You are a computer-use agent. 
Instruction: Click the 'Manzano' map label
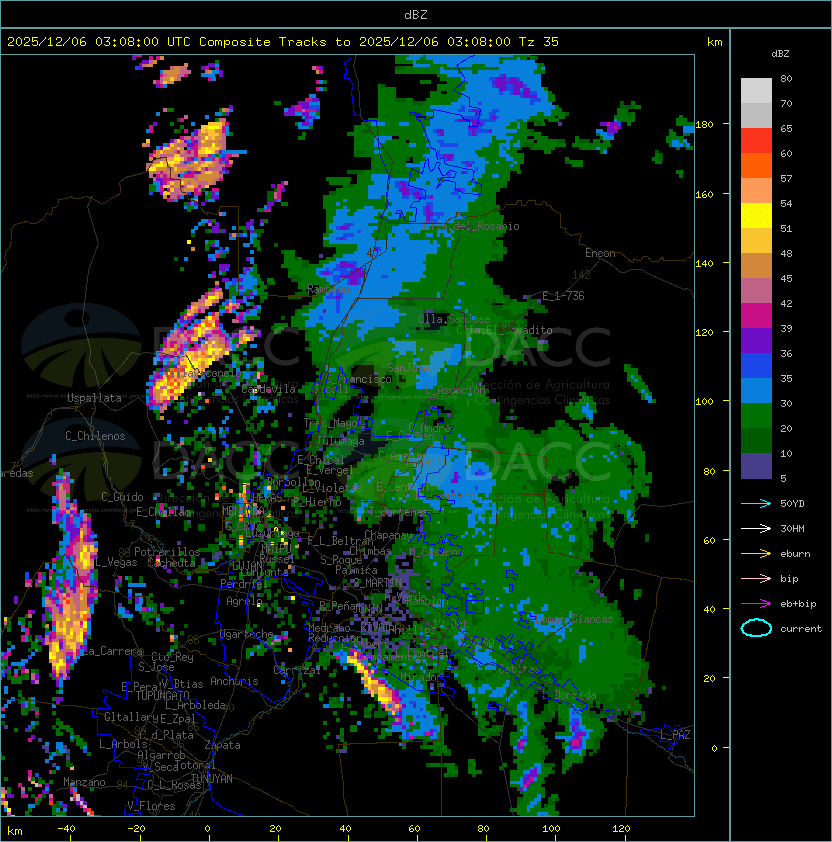(84, 782)
